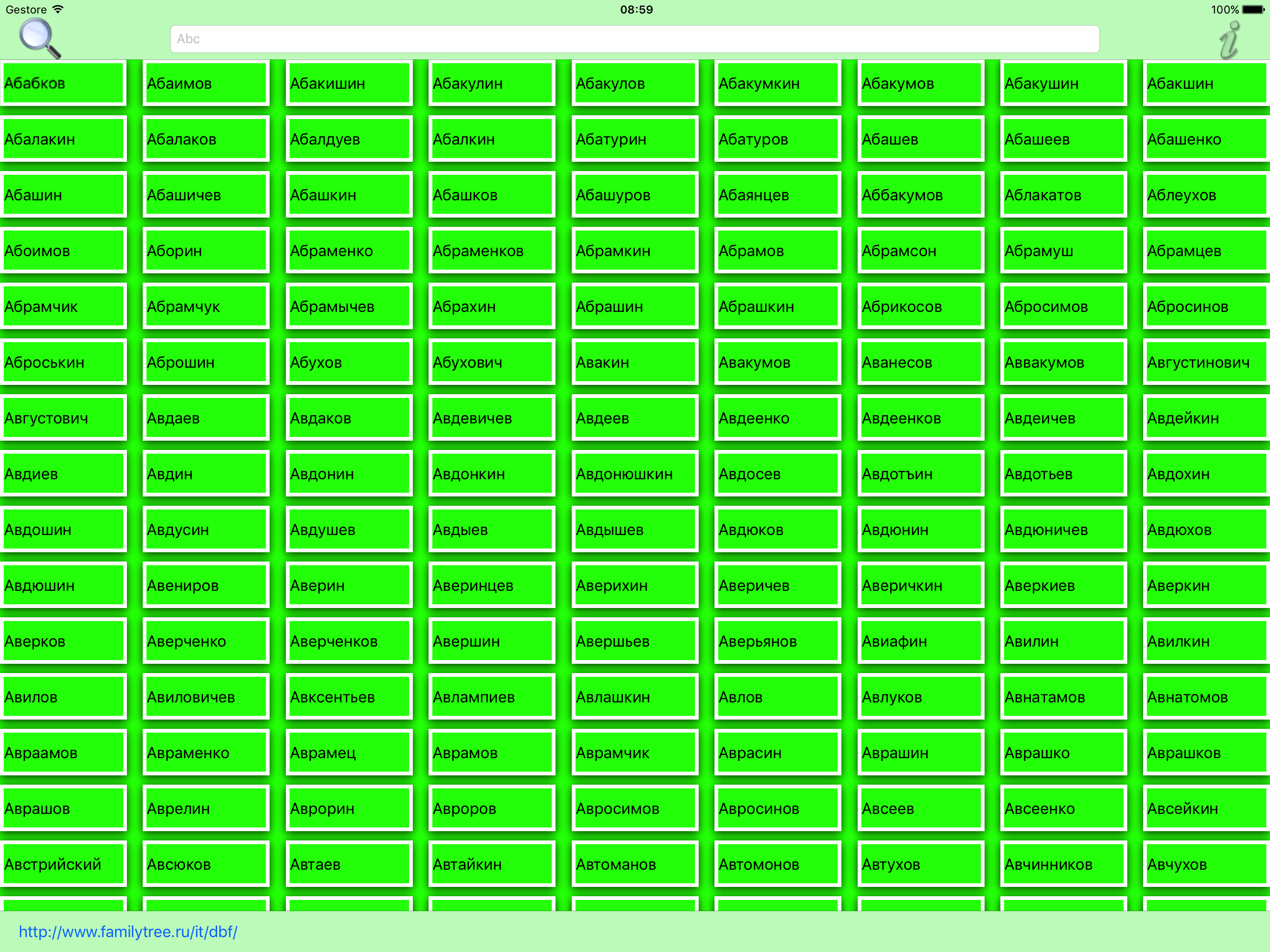Tap the surname Аванесов
Viewport: 1270px width, 952px height.
pos(920,362)
